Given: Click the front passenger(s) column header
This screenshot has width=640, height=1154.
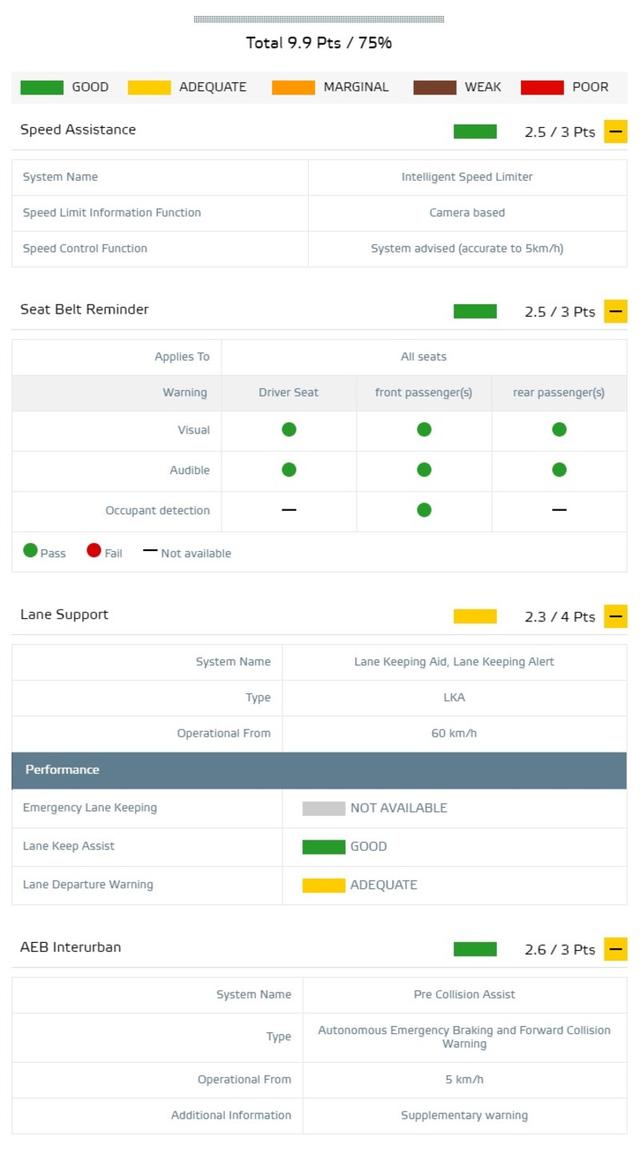Looking at the screenshot, I should coord(424,393).
